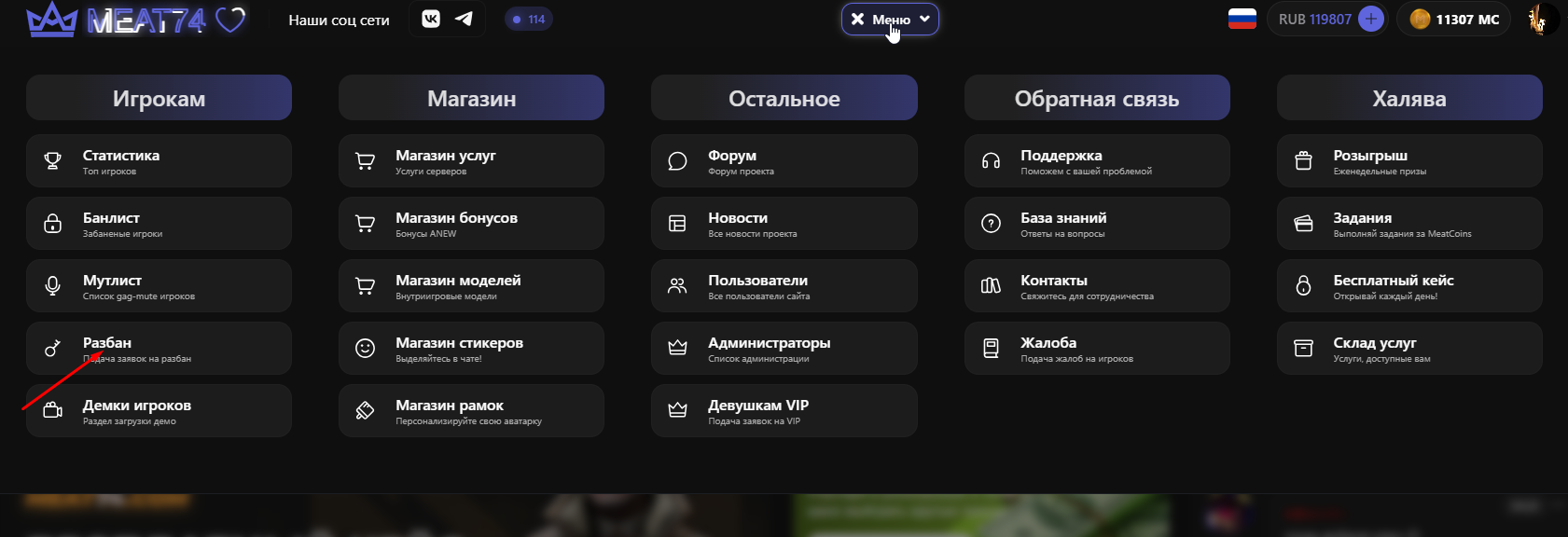Click the trophy icon next to Статистика
1568x537 pixels.
click(x=53, y=161)
